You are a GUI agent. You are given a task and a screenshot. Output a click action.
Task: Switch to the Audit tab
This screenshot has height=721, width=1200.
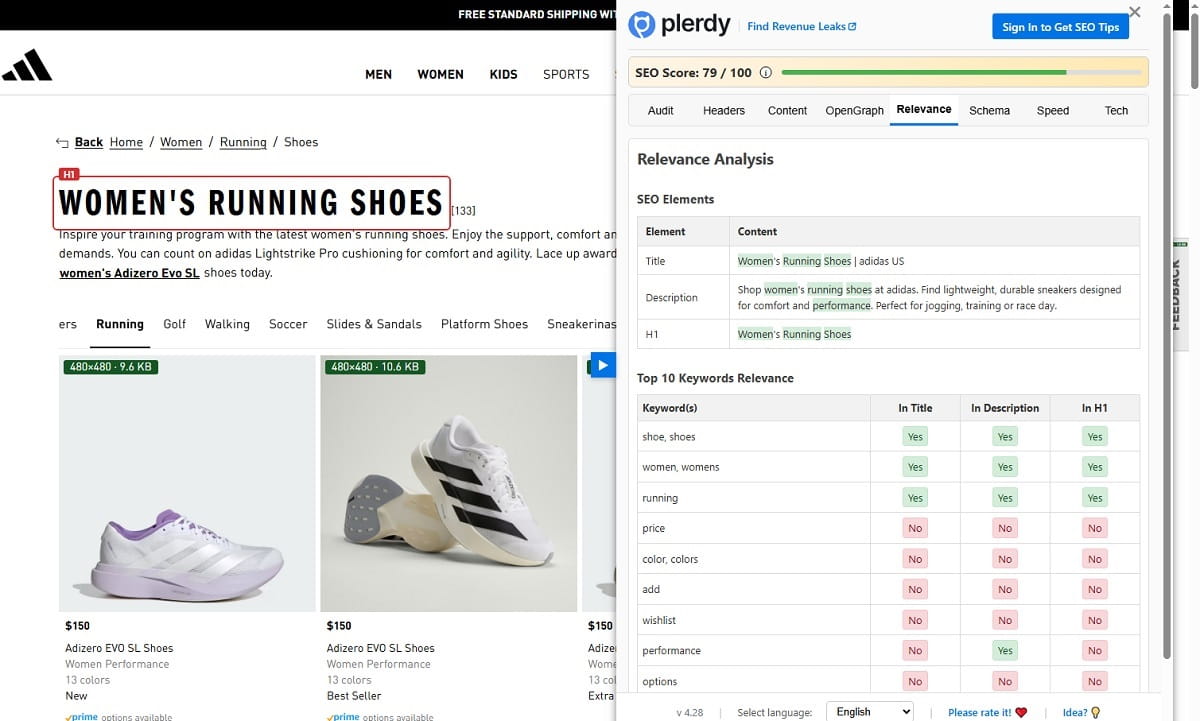[660, 110]
